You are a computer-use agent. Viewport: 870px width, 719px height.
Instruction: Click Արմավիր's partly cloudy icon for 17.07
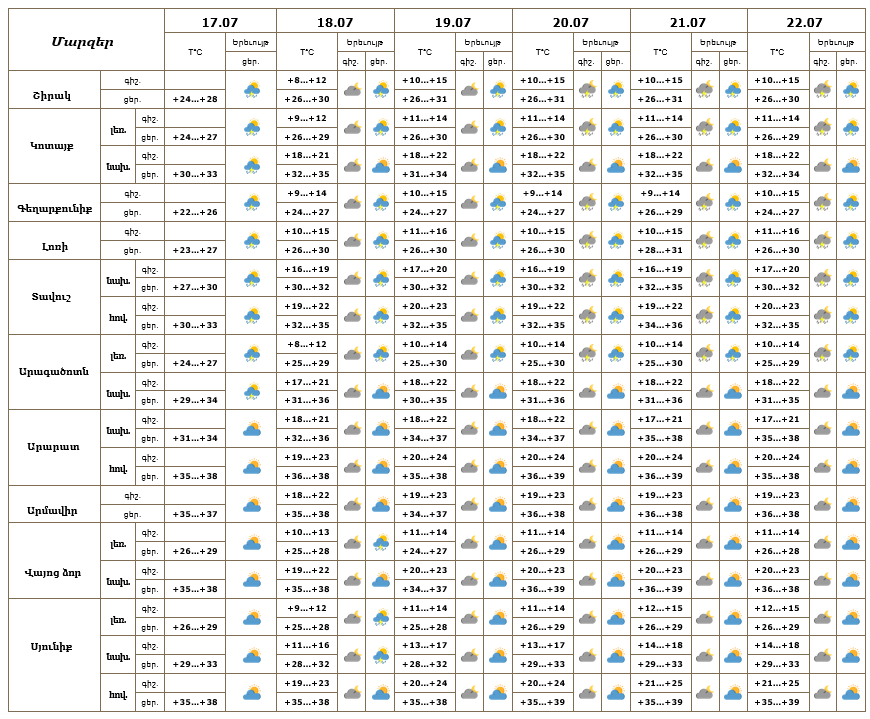251,504
